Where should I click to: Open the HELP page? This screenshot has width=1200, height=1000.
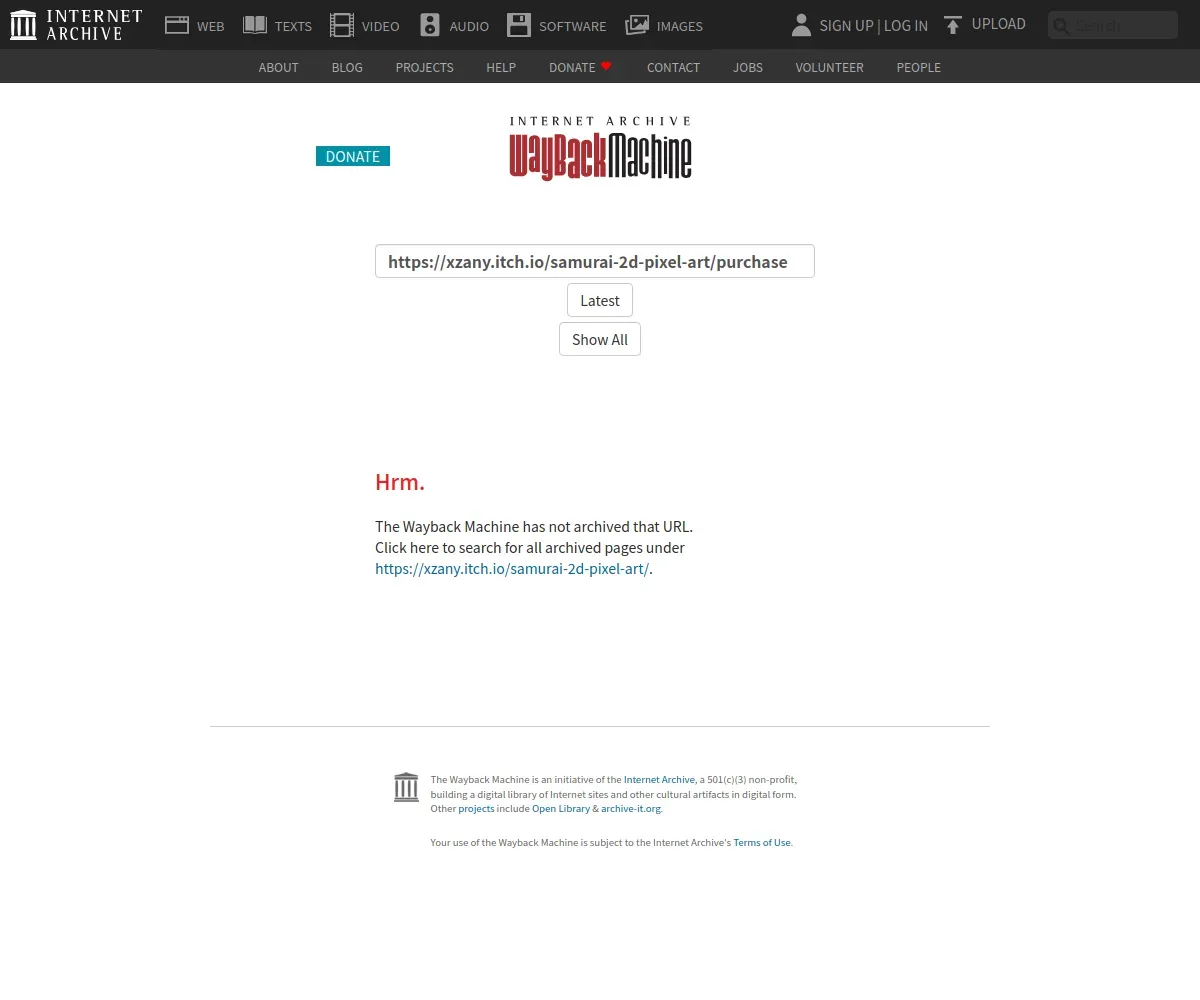pyautogui.click(x=501, y=67)
